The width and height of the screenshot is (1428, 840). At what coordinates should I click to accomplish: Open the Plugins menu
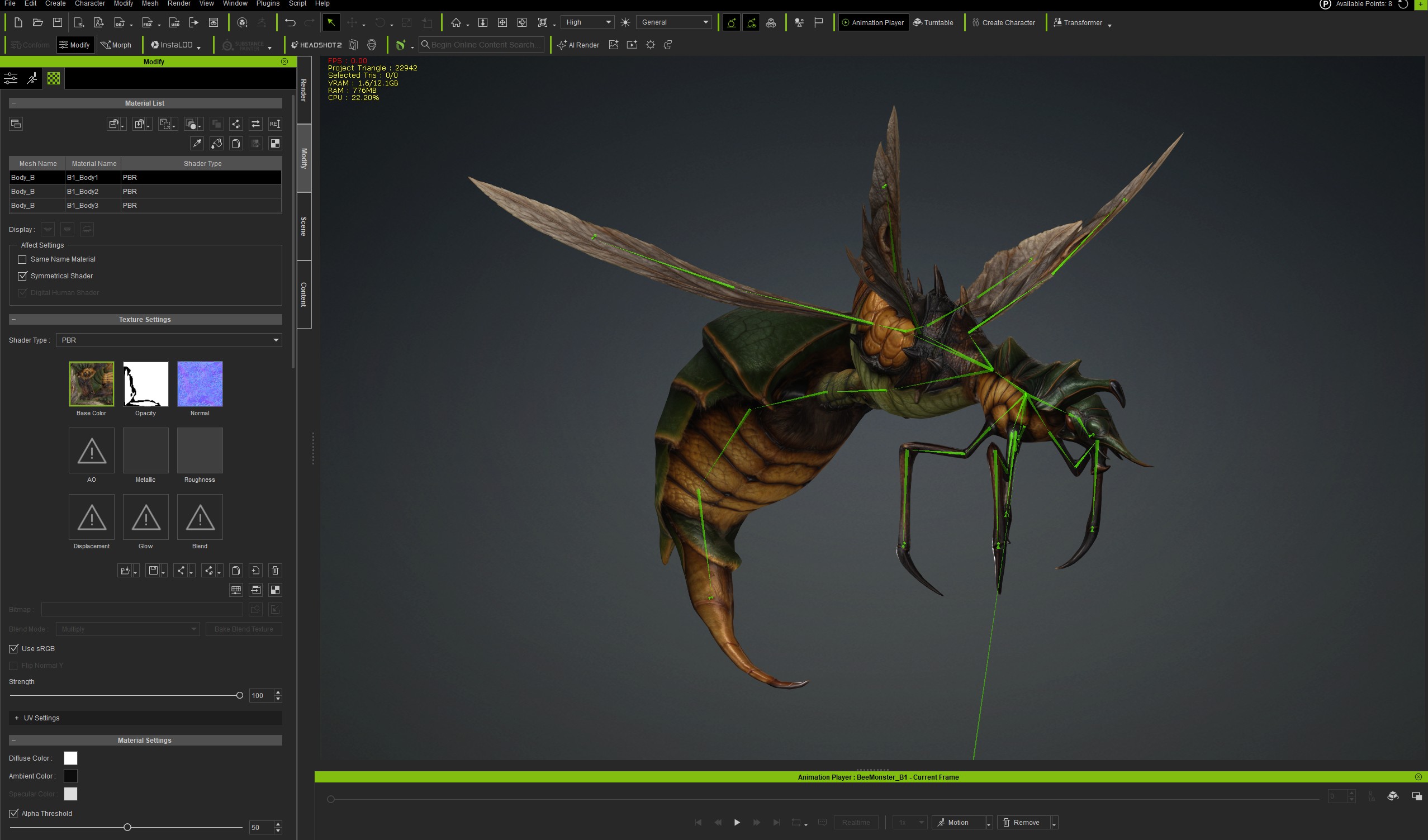pos(268,4)
